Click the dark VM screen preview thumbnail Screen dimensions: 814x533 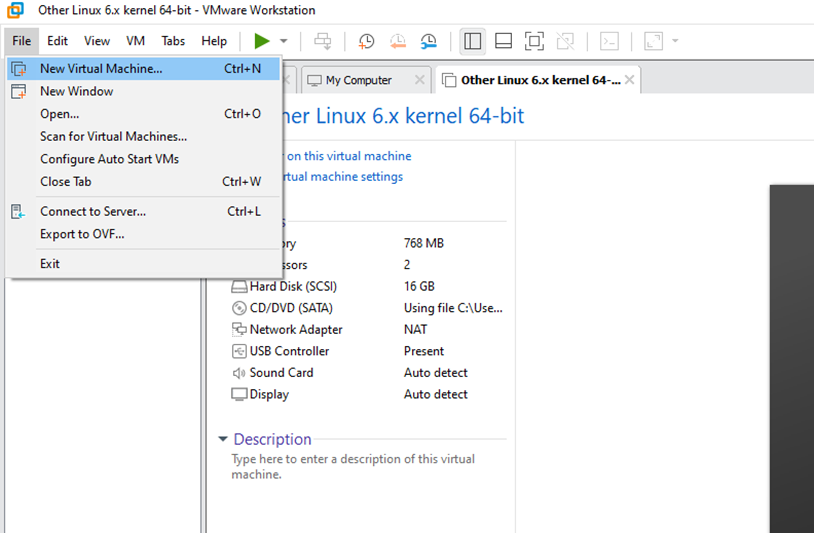point(792,358)
